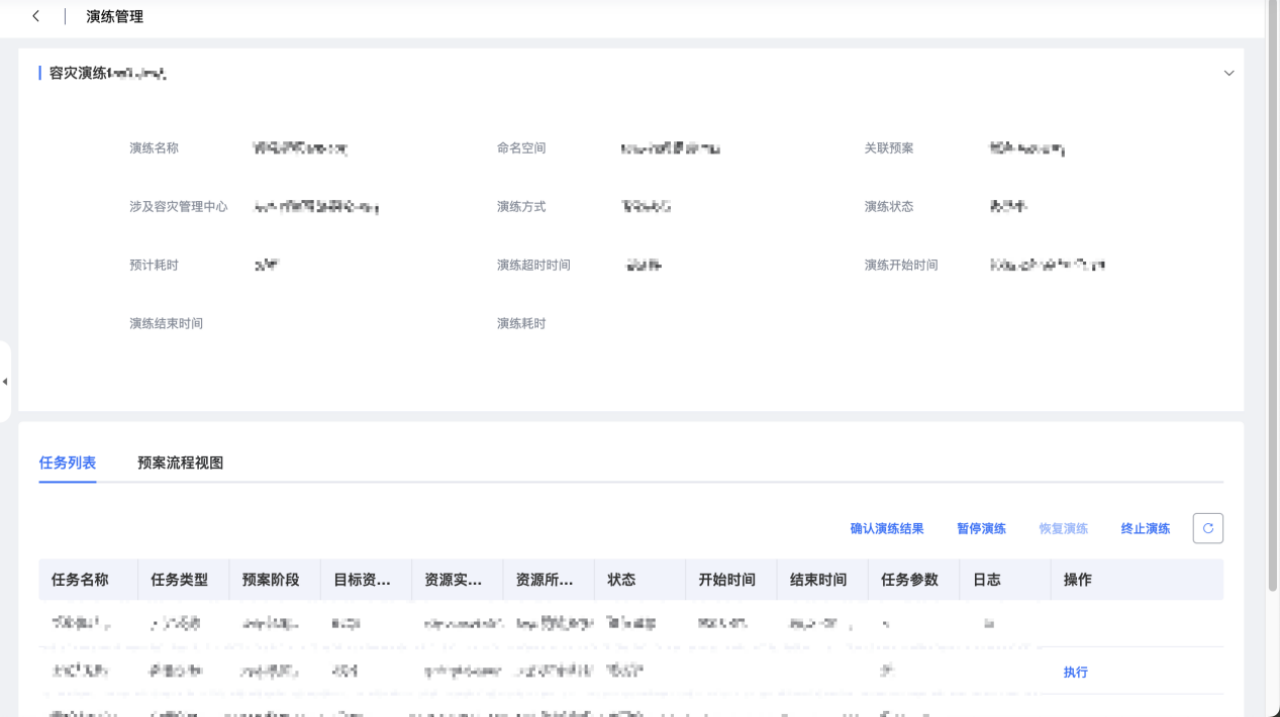Click the 日志 column header
Viewport: 1280px width, 717px height.
[x=986, y=580]
